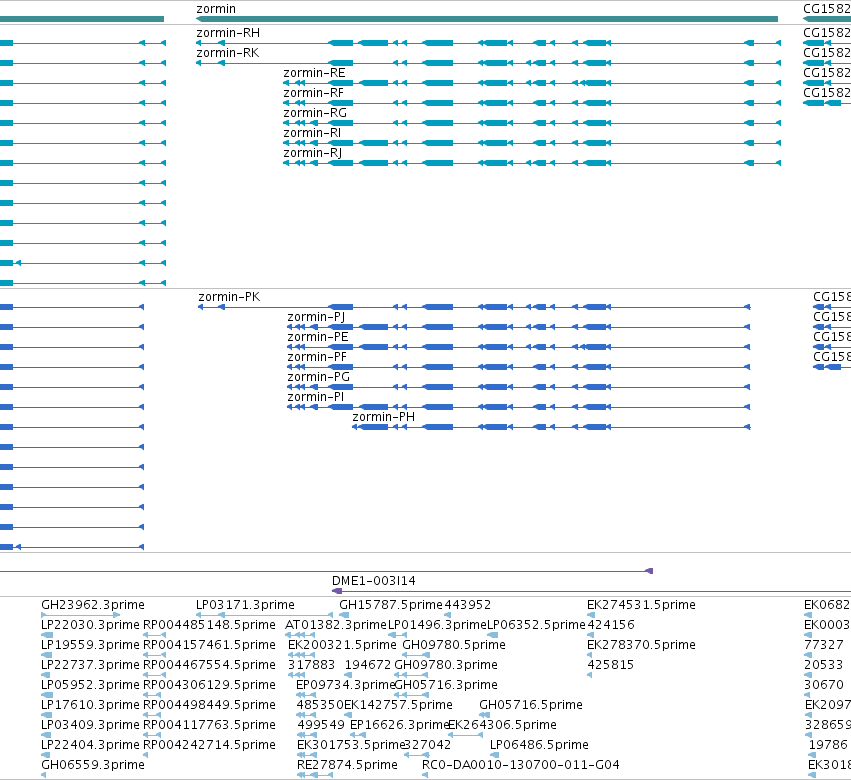This screenshot has height=780, width=851.
Task: Click the RP004157461.5prime label
Action: click(x=209, y=645)
